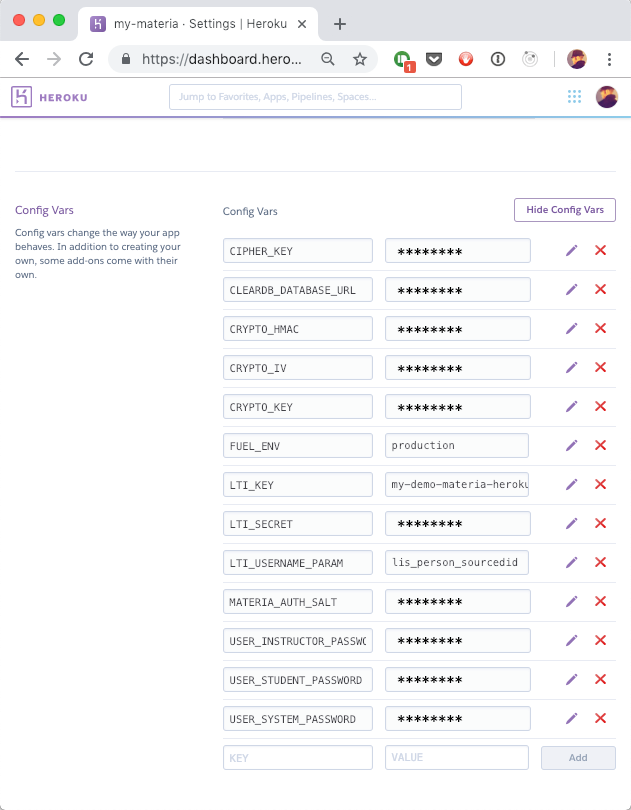631x810 pixels.
Task: Click the Jump to Favorites search box
Action: click(x=315, y=97)
